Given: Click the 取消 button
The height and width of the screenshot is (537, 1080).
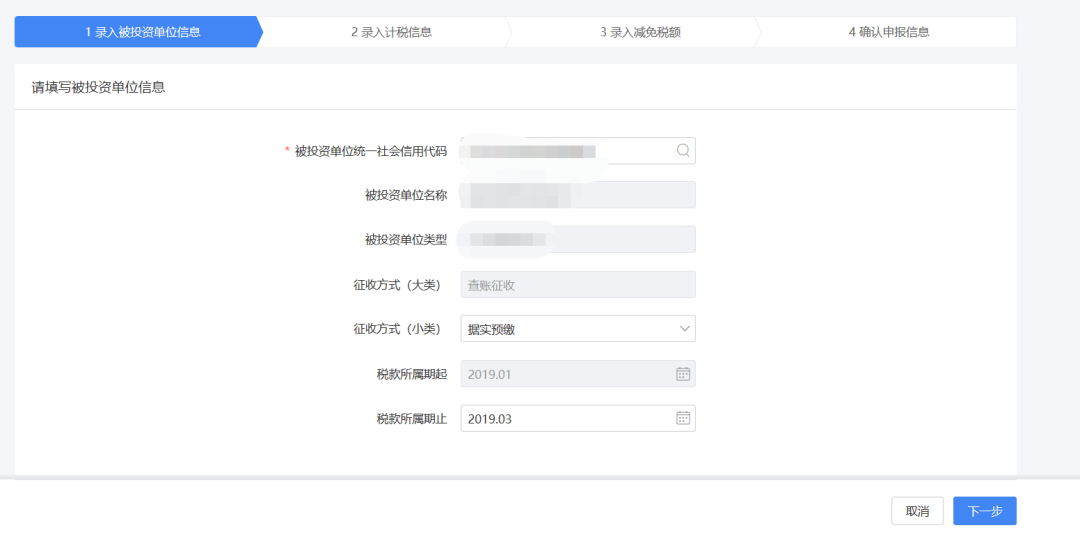Looking at the screenshot, I should [917, 511].
